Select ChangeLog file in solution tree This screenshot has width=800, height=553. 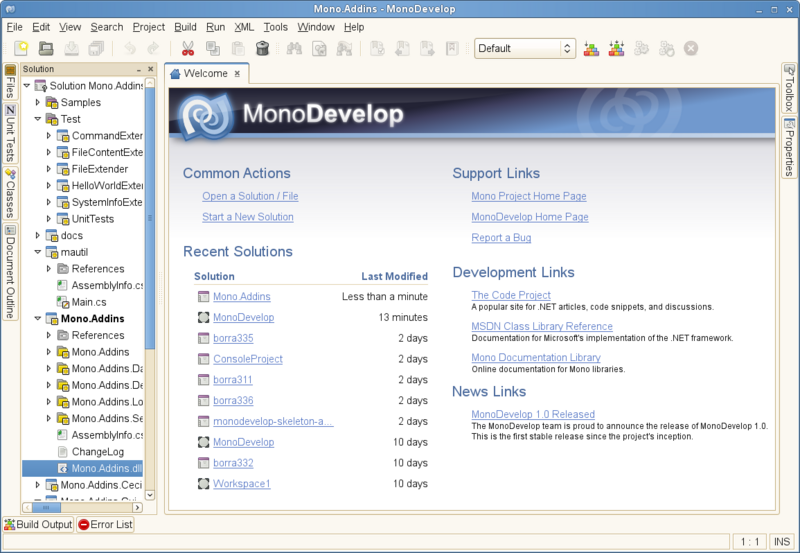[97, 451]
